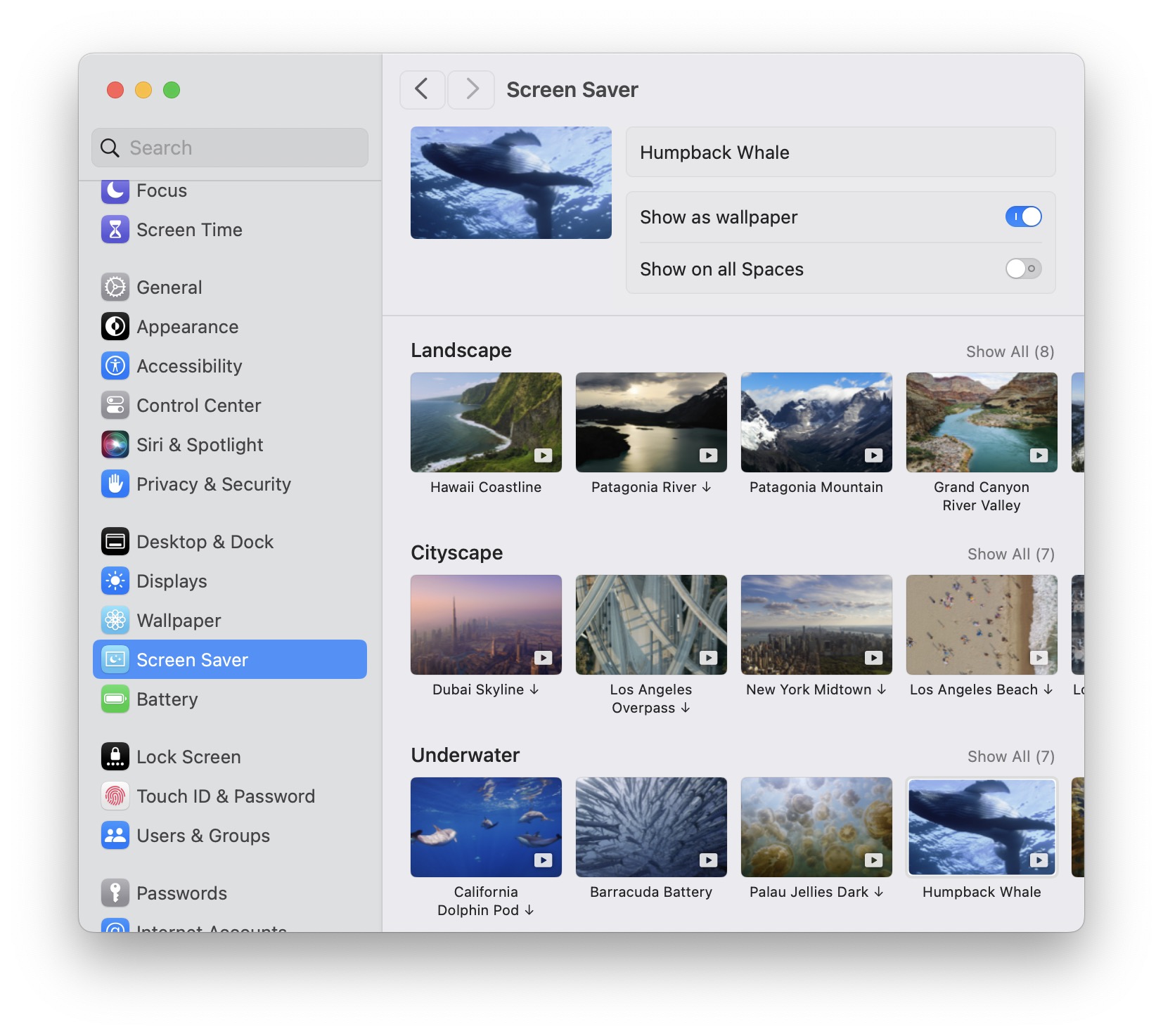Screen dimensions: 1163x1036
Task: Enable Show on all Spaces
Action: [1023, 268]
